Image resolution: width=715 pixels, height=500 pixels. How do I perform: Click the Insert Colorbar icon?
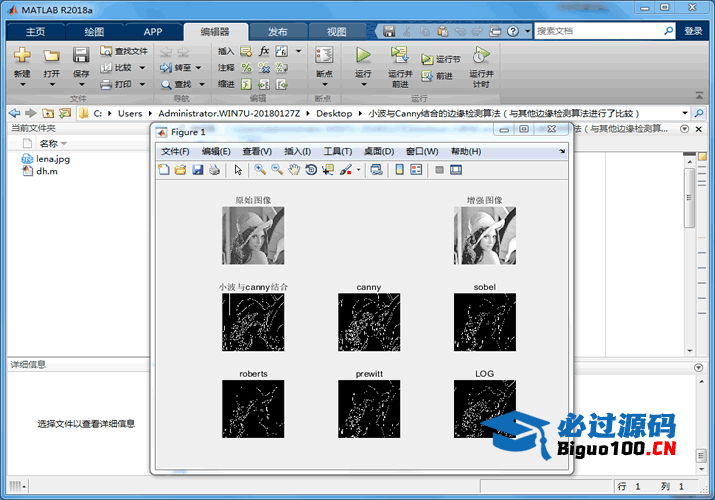[400, 170]
